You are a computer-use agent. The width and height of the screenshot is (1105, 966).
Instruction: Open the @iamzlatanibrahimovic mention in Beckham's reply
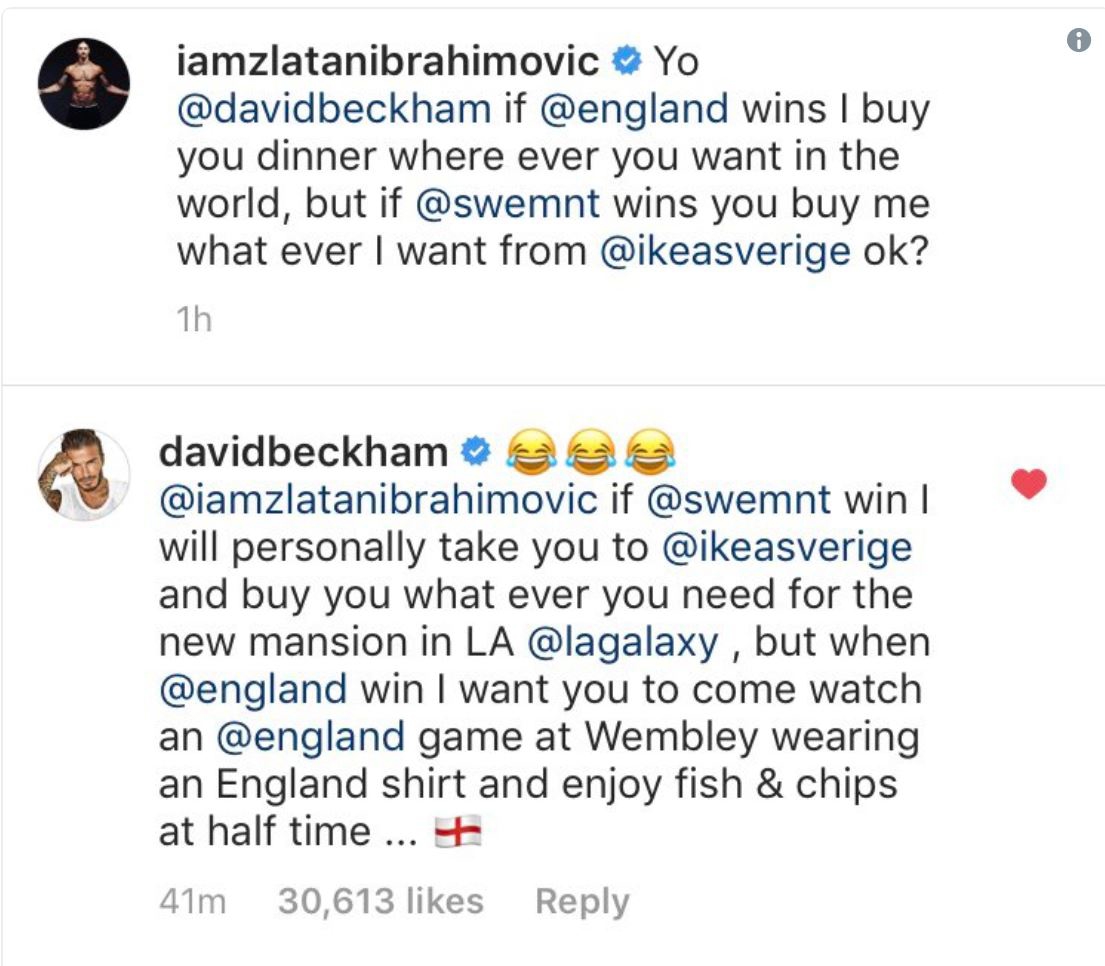(x=378, y=499)
